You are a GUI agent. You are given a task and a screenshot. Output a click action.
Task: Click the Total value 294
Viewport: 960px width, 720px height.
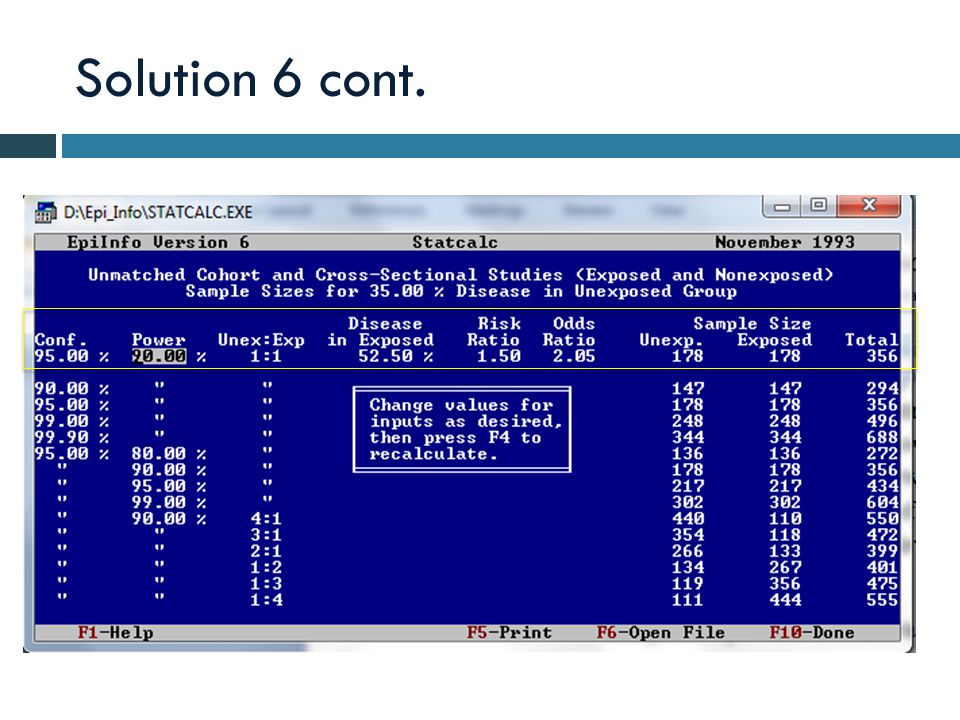click(x=882, y=389)
